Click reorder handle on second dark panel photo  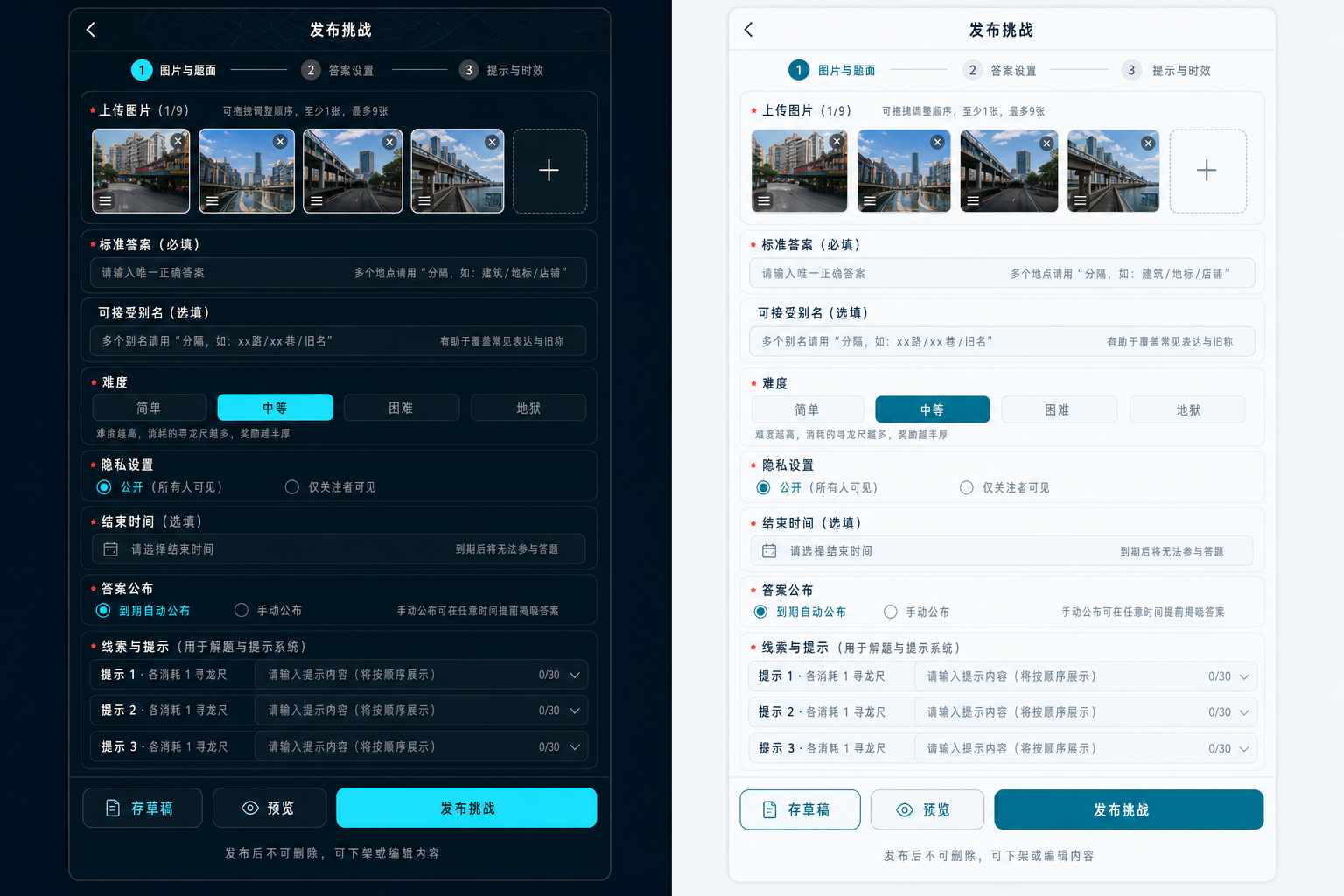coord(212,200)
